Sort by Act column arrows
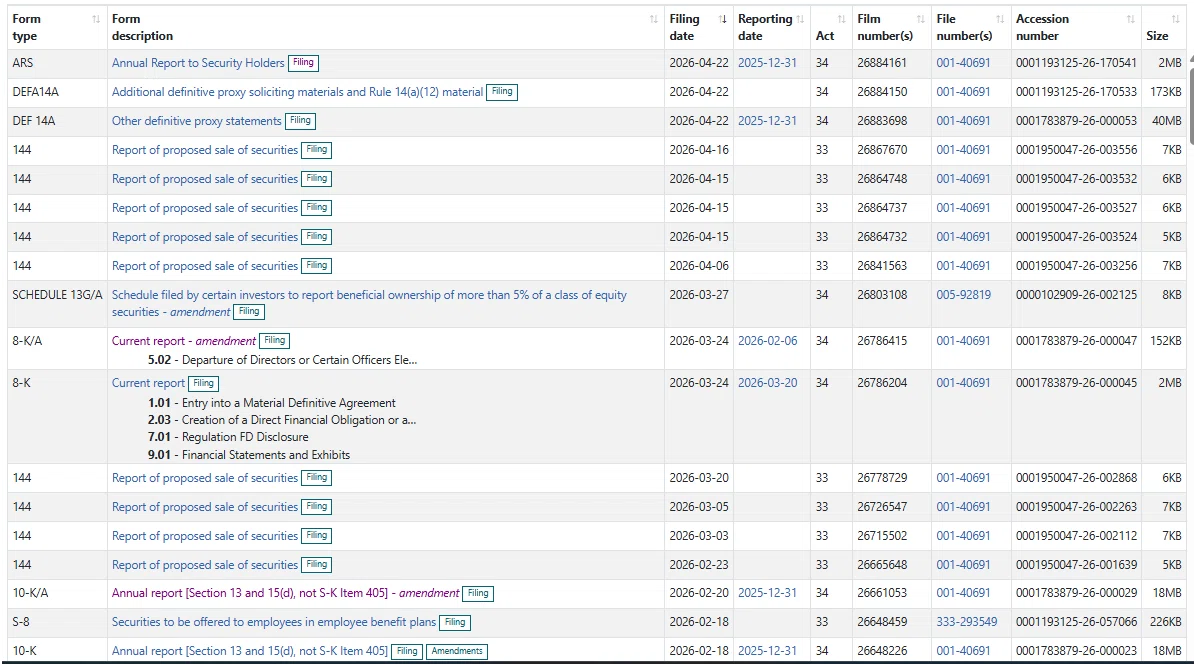The width and height of the screenshot is (1196, 666). (841, 19)
